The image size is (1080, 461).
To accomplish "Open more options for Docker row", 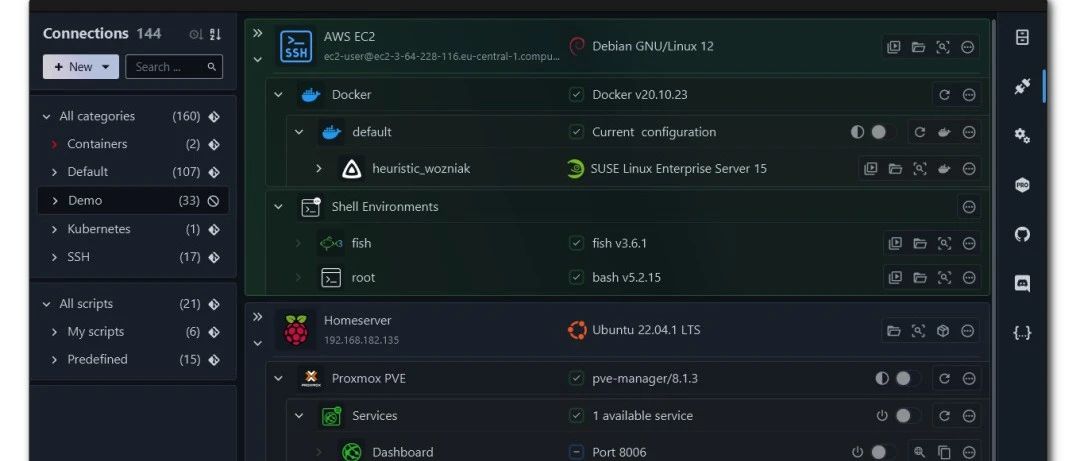I will (969, 94).
